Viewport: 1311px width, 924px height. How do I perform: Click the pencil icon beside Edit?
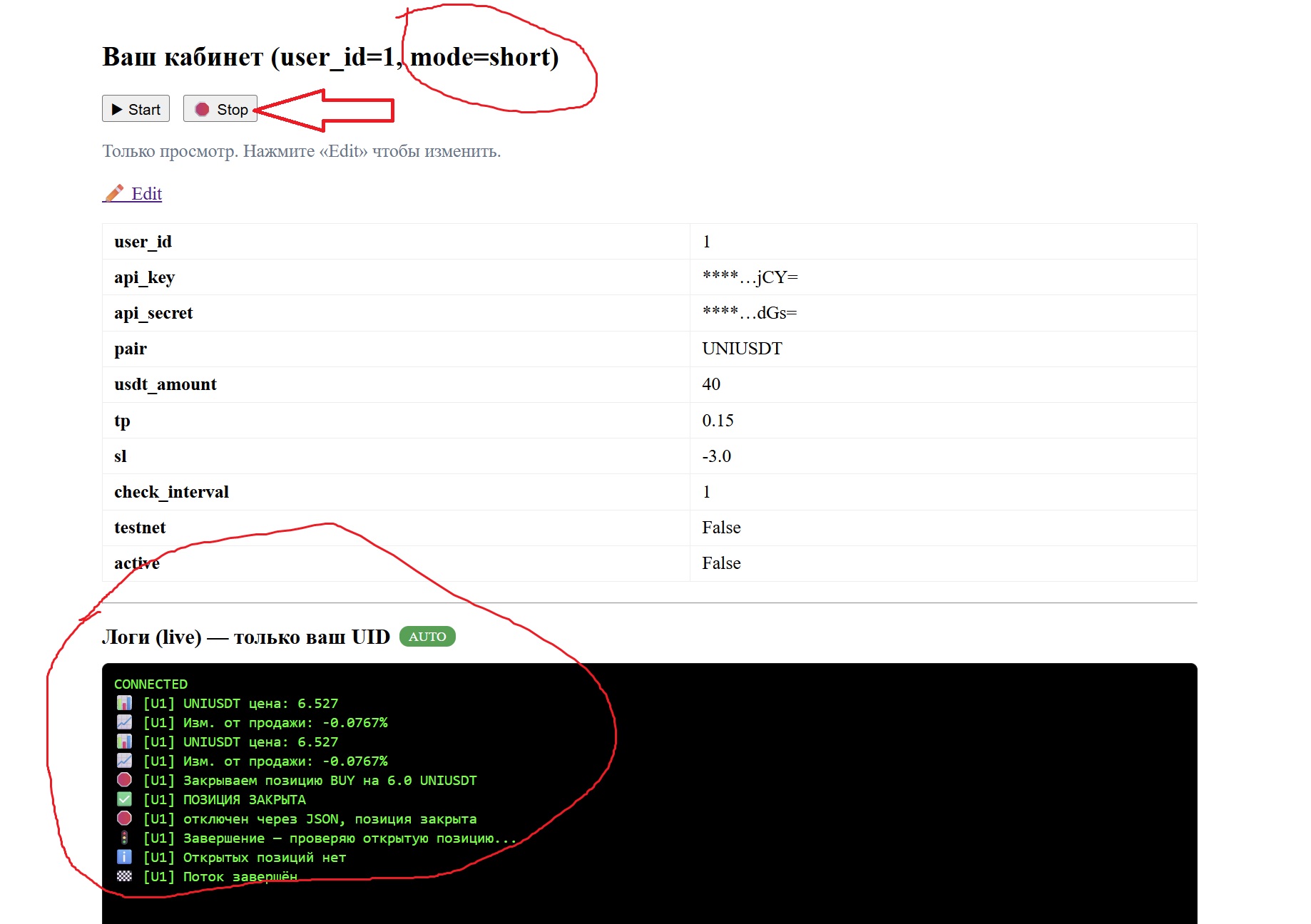[x=114, y=193]
